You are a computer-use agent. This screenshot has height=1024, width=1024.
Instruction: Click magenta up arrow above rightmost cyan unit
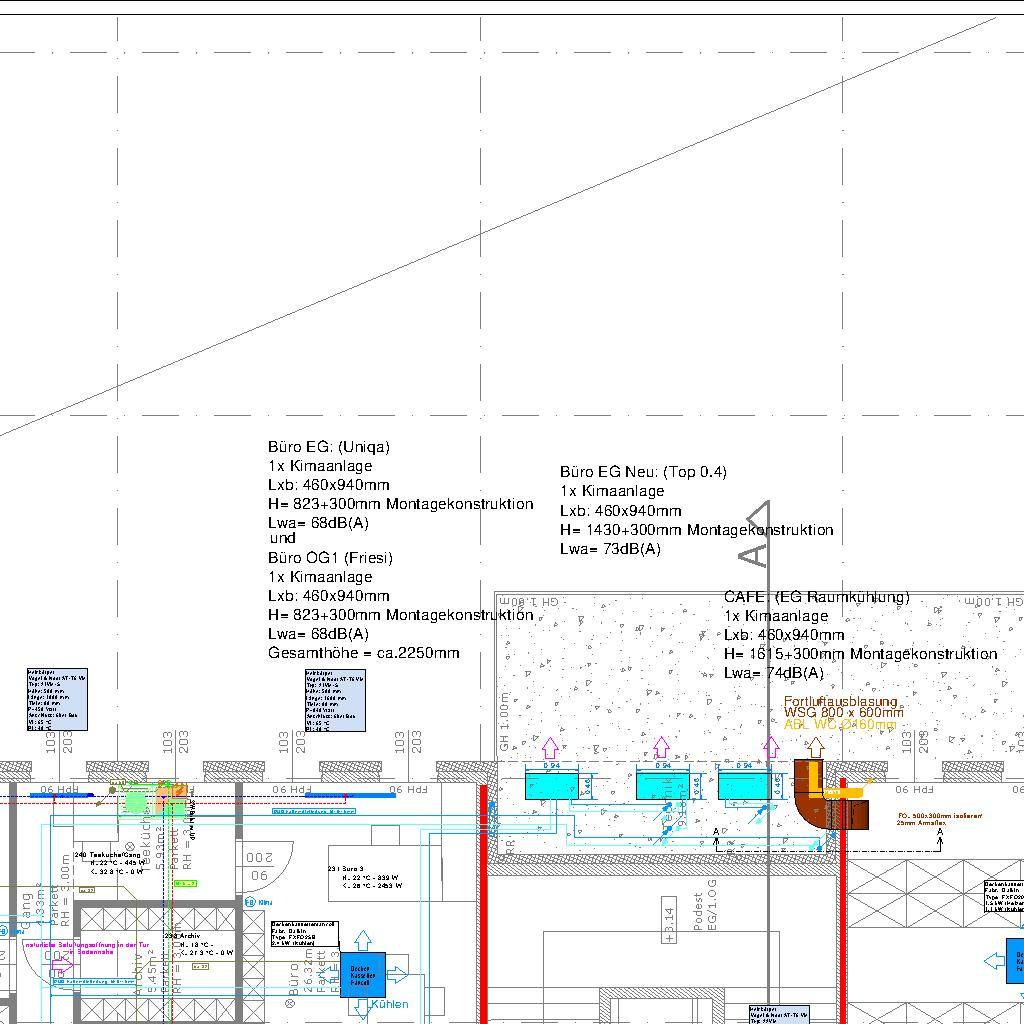tap(771, 747)
